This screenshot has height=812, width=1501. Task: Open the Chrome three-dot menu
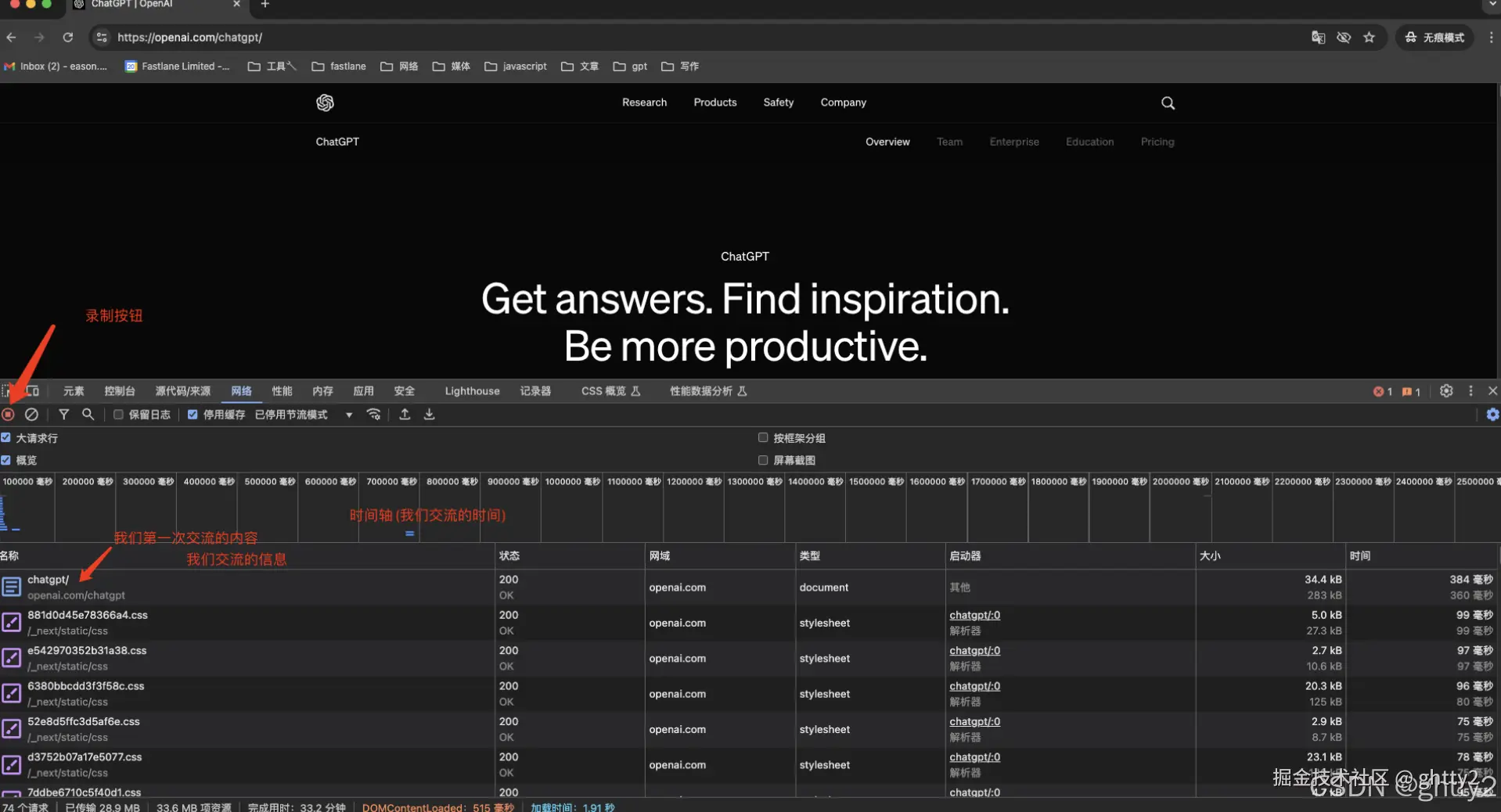coord(1491,38)
